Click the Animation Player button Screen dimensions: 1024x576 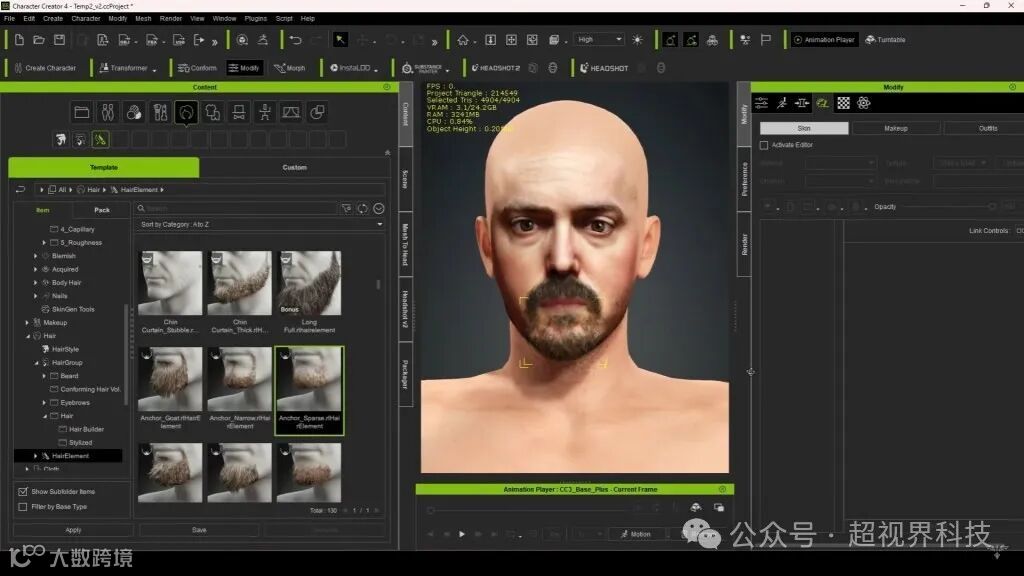click(x=824, y=40)
